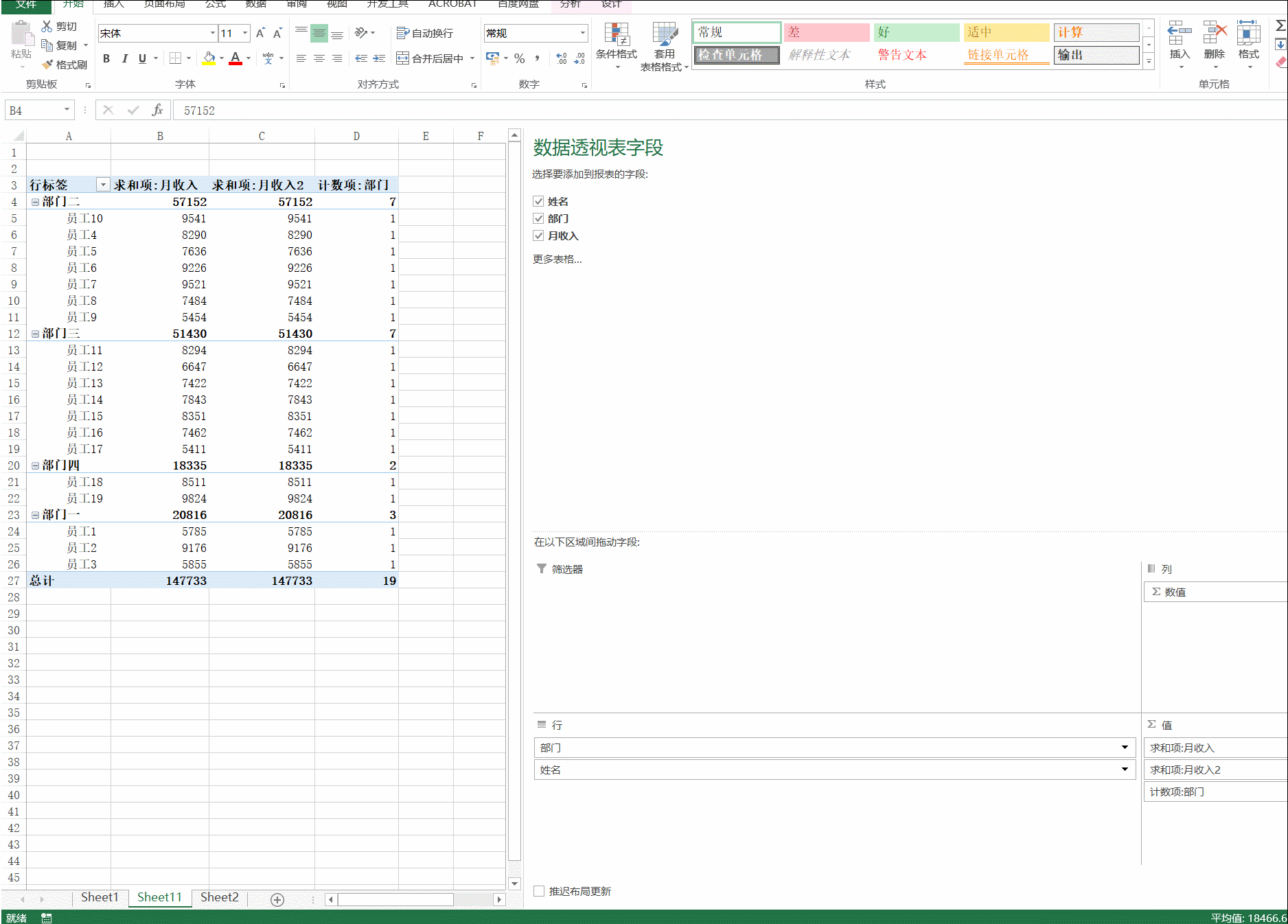Open the 部门 row field dropdown
1288x924 pixels.
click(1125, 748)
